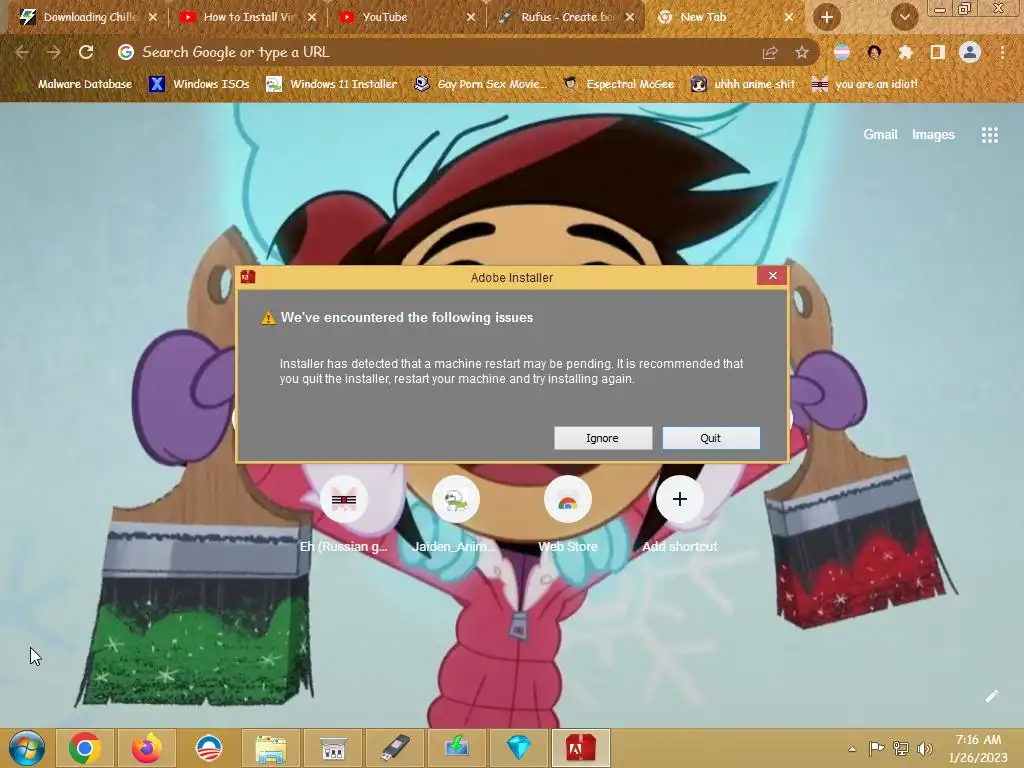Open the volume speaker tray icon
1024x768 pixels.
[x=925, y=748]
